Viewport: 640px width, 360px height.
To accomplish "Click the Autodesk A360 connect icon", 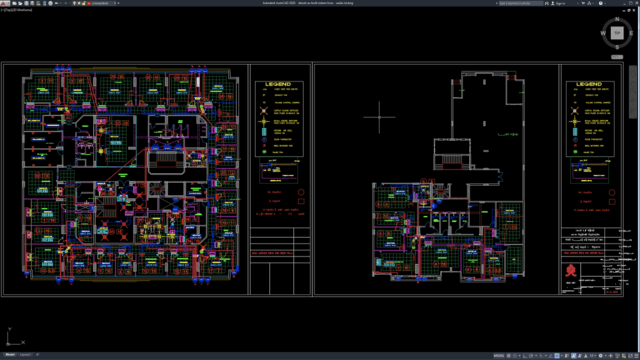I will pos(589,3).
